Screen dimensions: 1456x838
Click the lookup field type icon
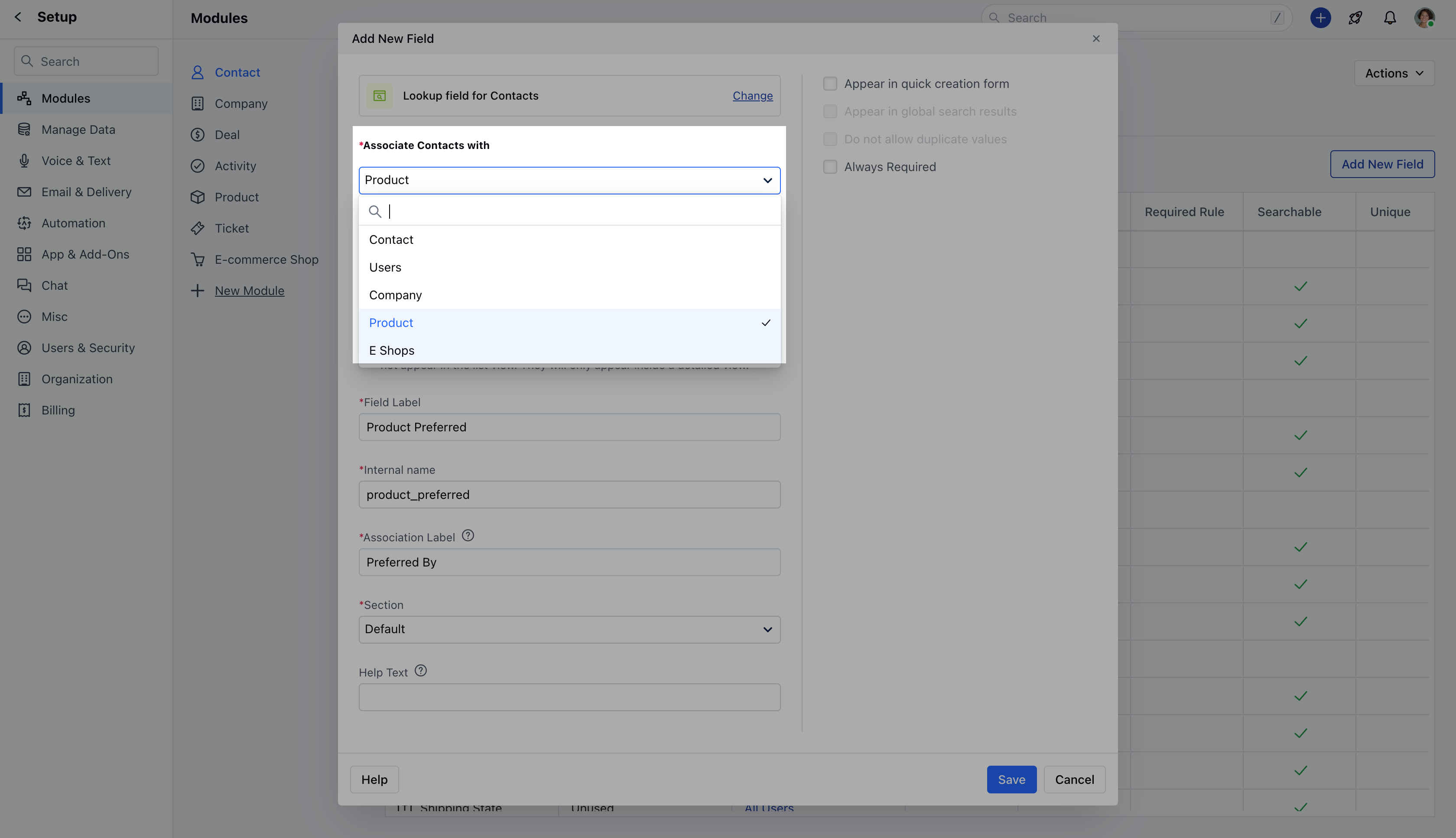[x=380, y=96]
